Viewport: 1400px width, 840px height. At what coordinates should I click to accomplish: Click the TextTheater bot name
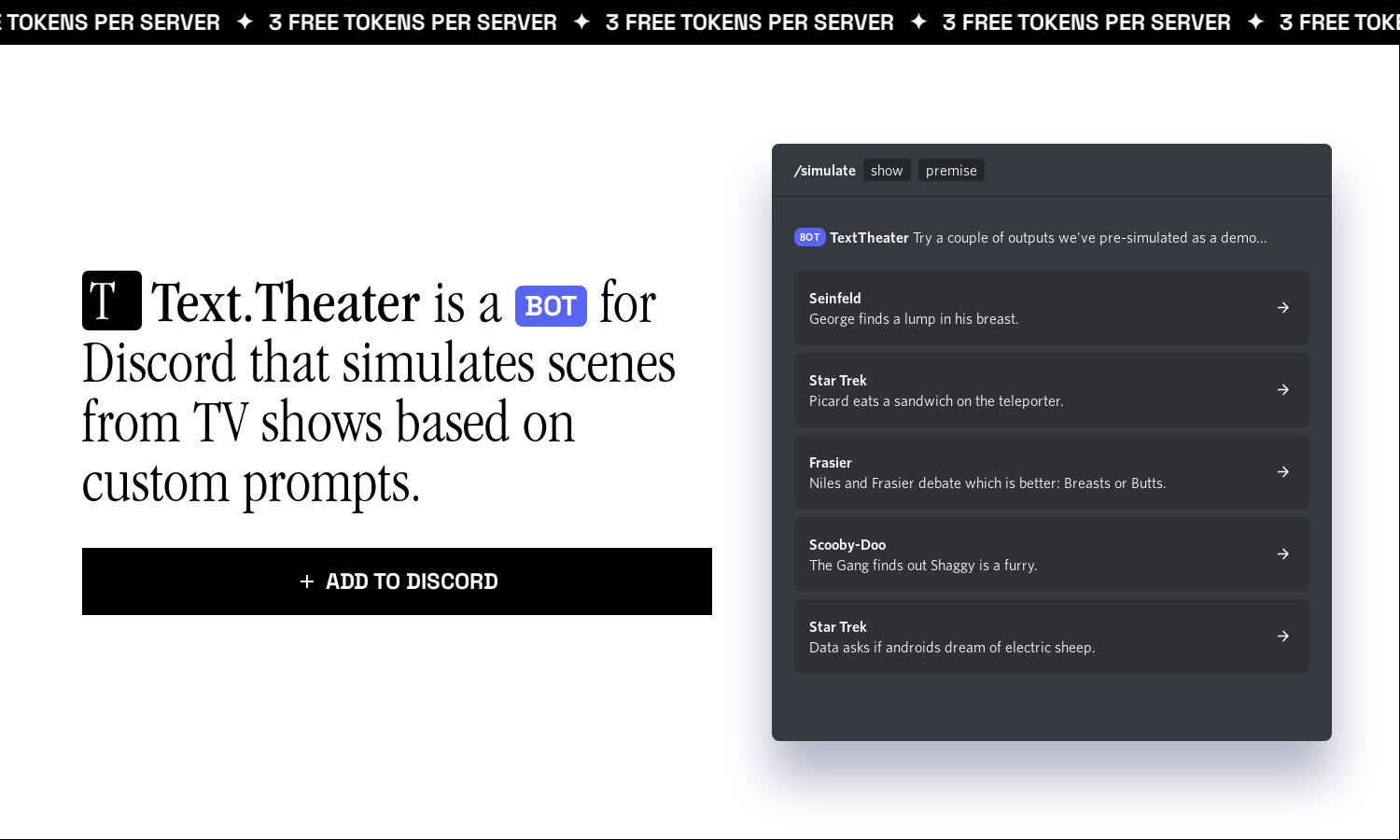tap(869, 238)
